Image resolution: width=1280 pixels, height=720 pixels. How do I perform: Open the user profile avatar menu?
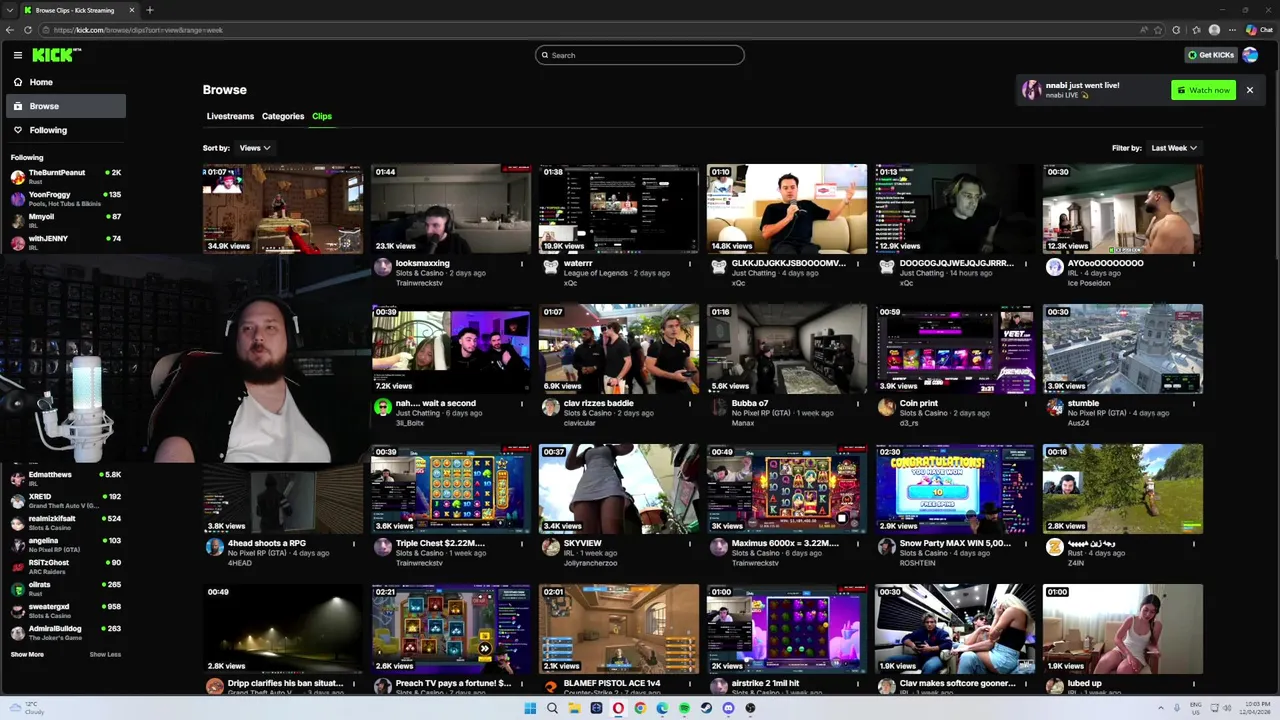[1250, 55]
